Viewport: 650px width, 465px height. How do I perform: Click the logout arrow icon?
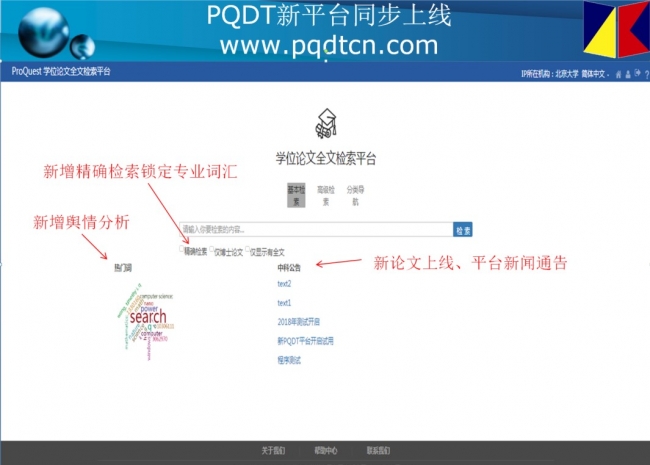coord(638,73)
